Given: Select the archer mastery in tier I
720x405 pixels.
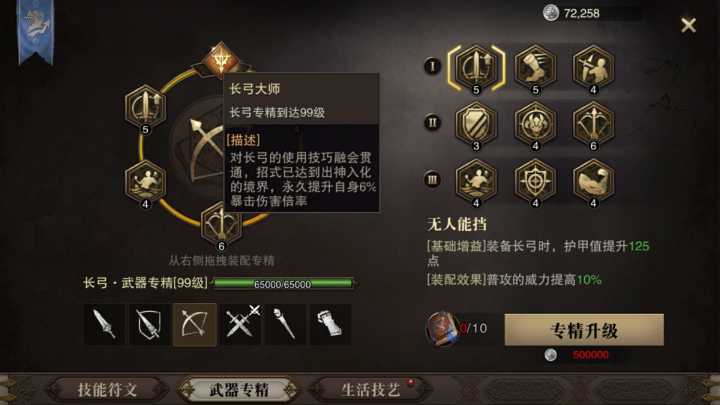Looking at the screenshot, I should coord(593,68).
